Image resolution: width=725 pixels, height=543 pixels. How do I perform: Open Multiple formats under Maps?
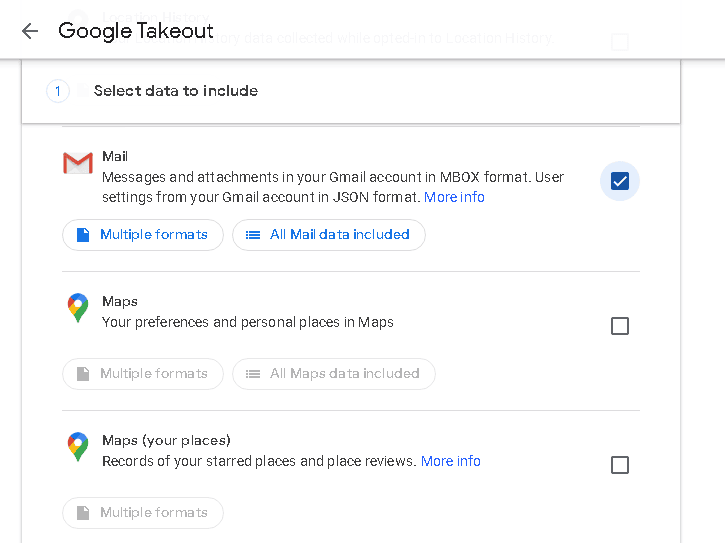pyautogui.click(x=143, y=374)
